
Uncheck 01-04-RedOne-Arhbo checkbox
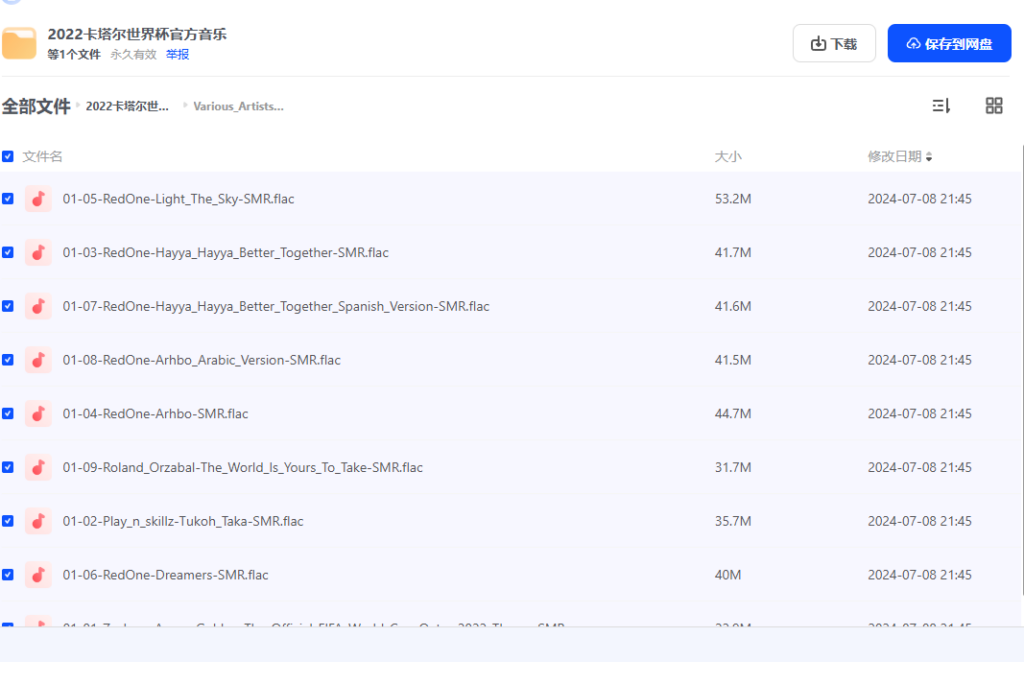click(x=8, y=414)
